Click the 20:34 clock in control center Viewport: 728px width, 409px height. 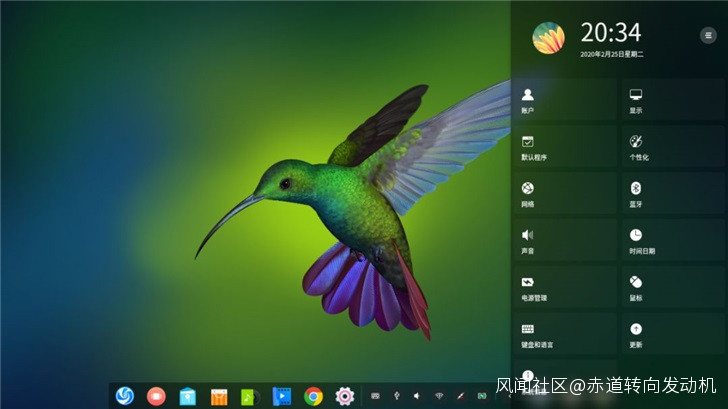point(611,33)
